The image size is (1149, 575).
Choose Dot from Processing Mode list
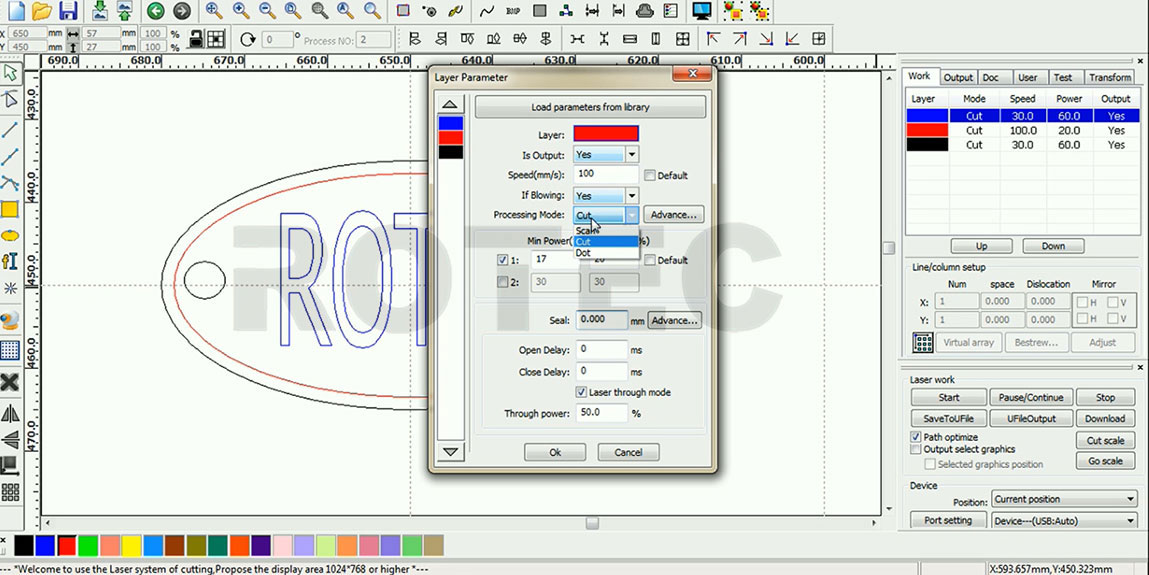584,253
